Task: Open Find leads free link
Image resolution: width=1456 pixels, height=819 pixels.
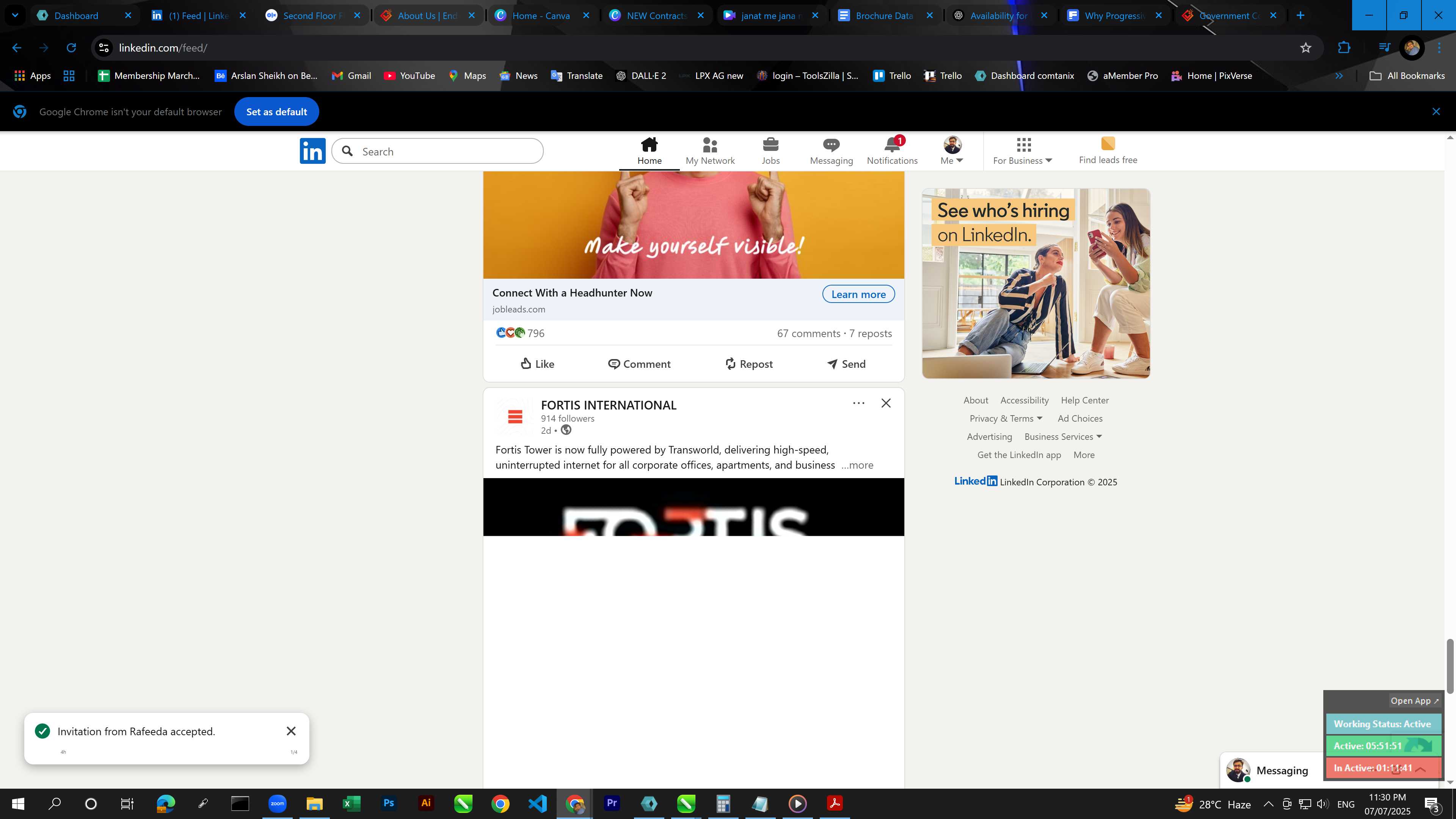Action: tap(1107, 151)
